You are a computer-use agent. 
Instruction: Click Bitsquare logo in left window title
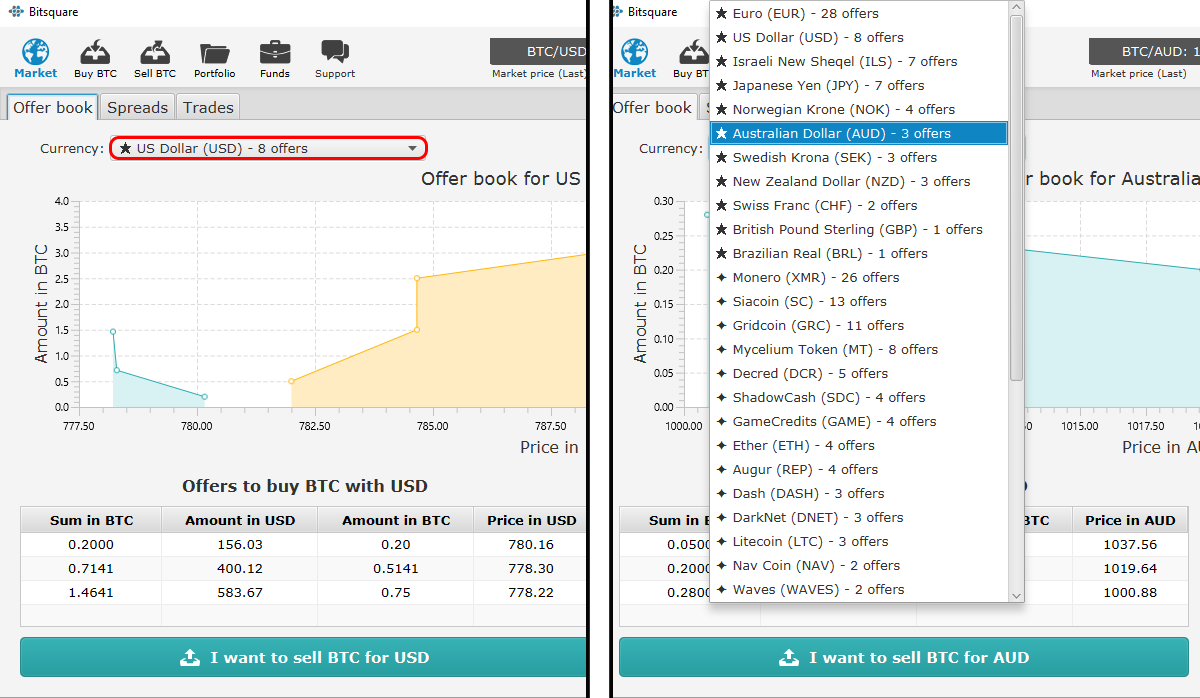(x=16, y=12)
